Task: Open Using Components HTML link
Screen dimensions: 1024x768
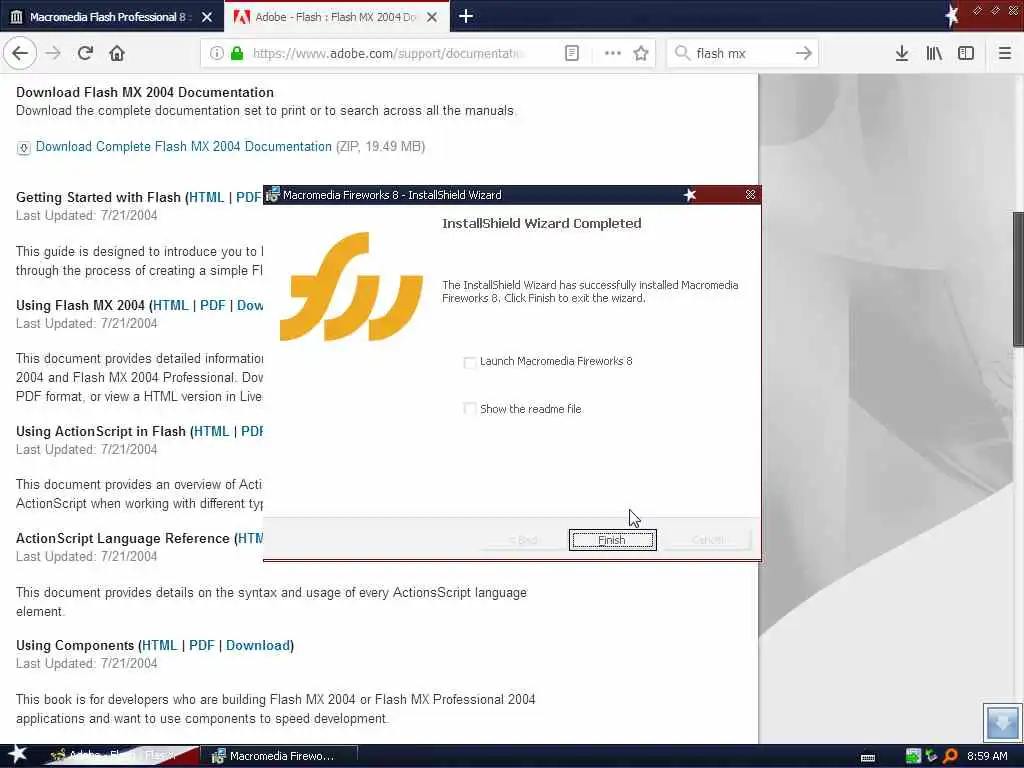Action: tap(159, 645)
